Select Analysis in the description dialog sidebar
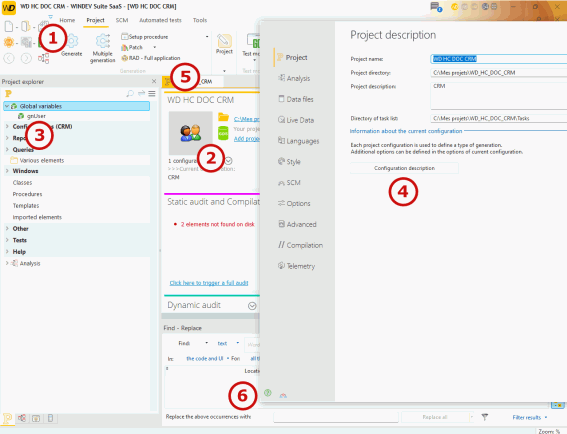This screenshot has height=434, width=567. pyautogui.click(x=294, y=78)
